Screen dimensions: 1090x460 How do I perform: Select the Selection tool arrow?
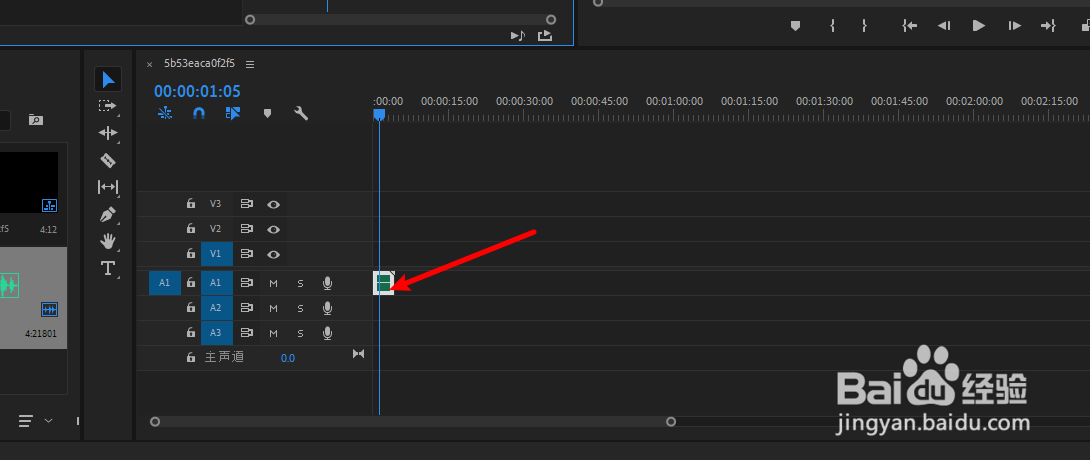(x=108, y=79)
